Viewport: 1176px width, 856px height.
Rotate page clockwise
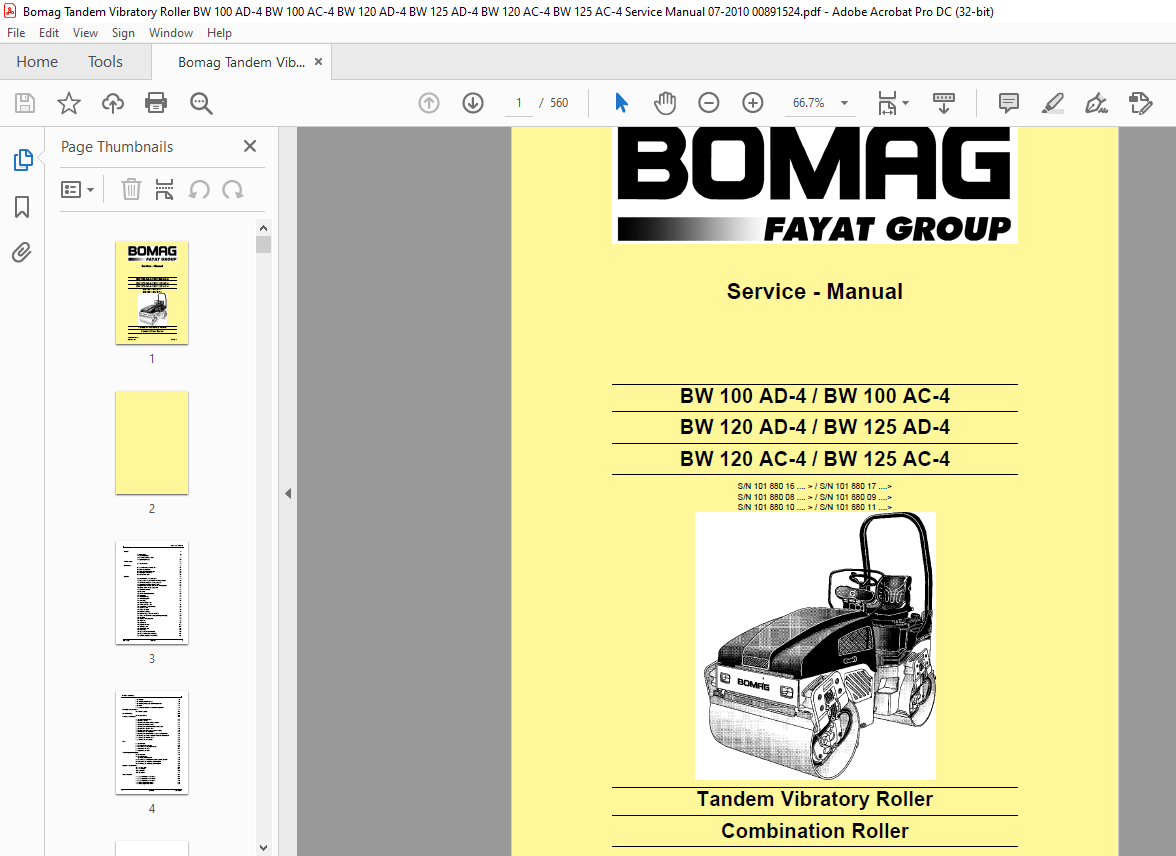232,190
